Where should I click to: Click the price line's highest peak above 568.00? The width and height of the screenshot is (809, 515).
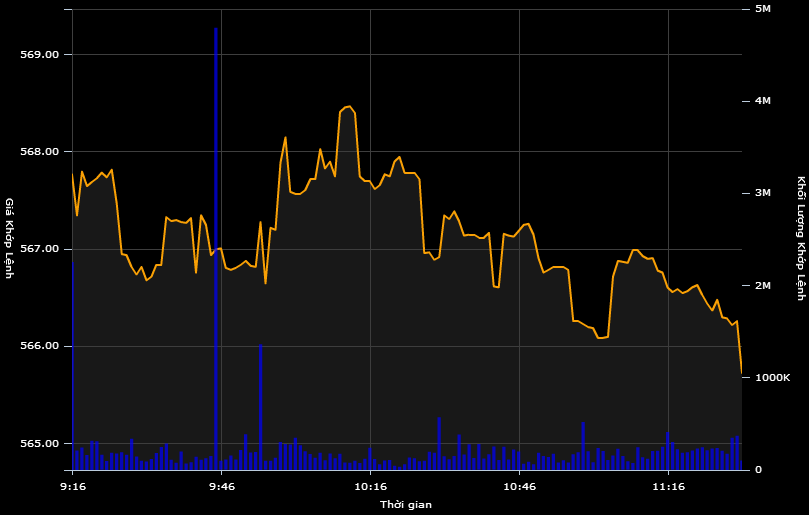pyautogui.click(x=347, y=107)
